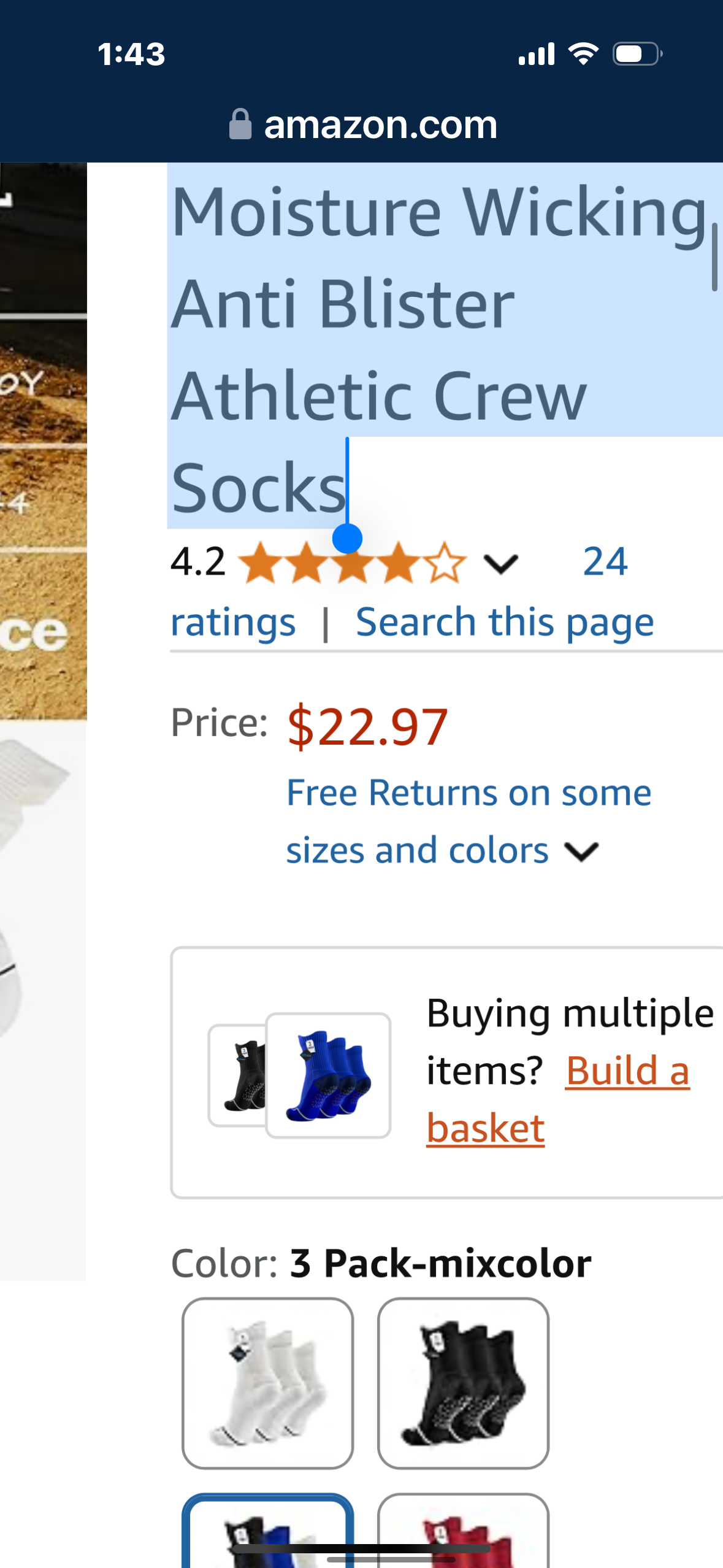This screenshot has height=1568, width=723.
Task: Tap the battery indicator icon
Action: tap(637, 54)
